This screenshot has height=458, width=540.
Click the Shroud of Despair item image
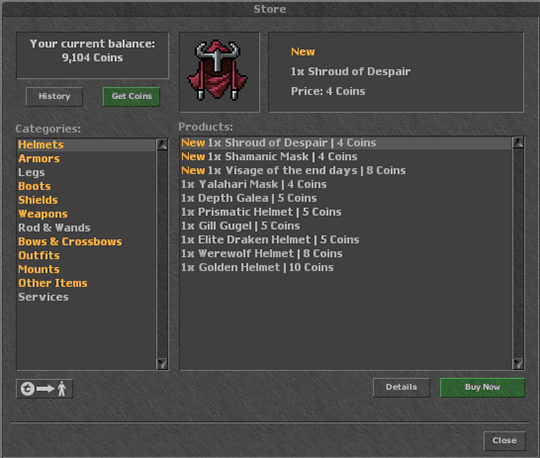pos(218,71)
